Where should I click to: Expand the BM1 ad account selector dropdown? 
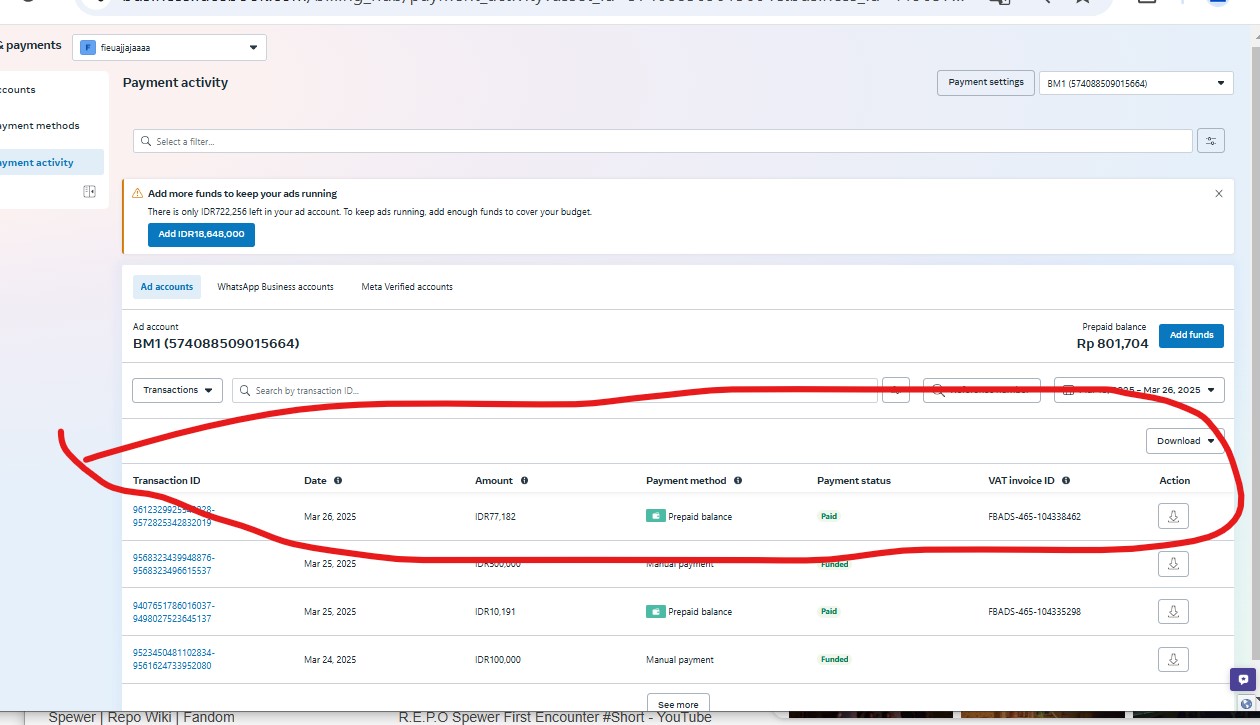(x=1135, y=84)
